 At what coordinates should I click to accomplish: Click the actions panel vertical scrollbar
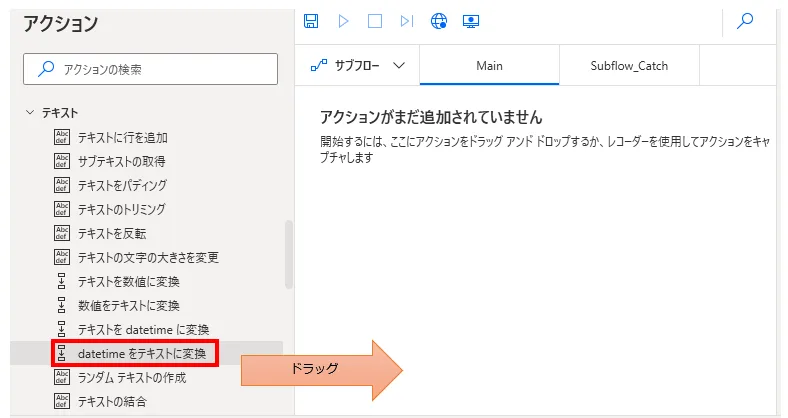click(x=289, y=255)
